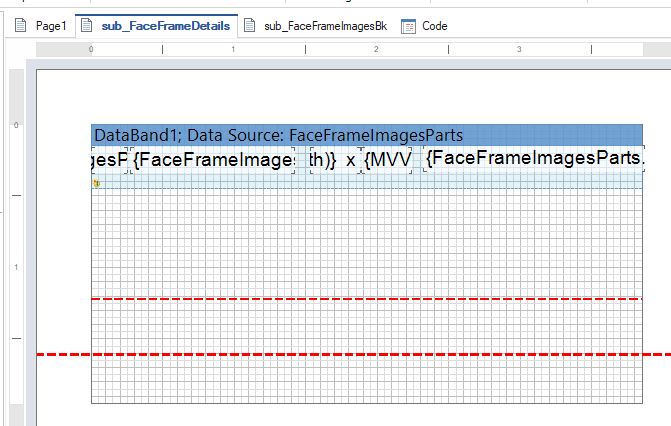Select the sub_FaceFrameDetails tab
This screenshot has height=426, width=671.
(x=157, y=26)
